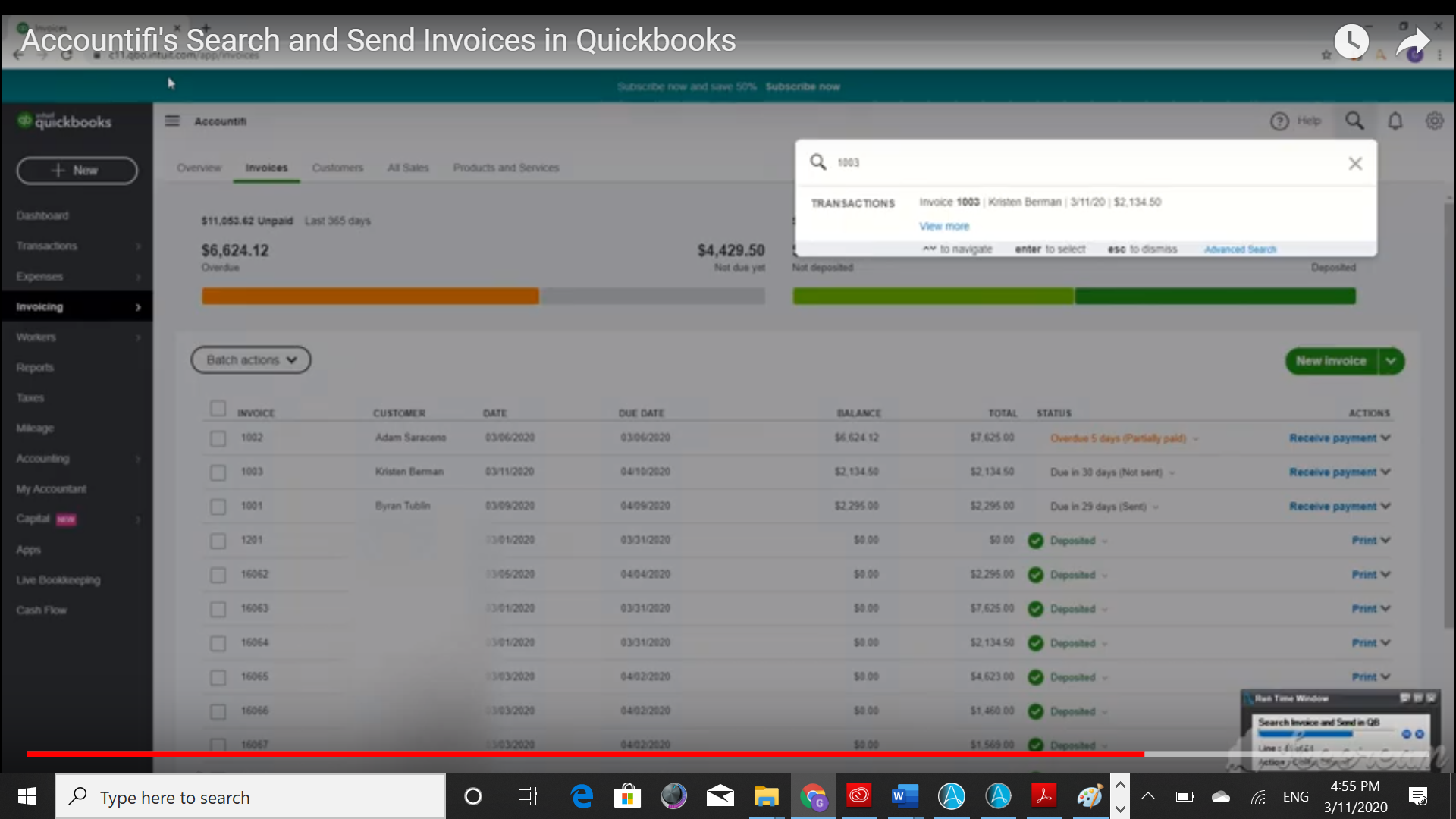This screenshot has height=819, width=1456.
Task: Toggle the hamburger navigation menu icon
Action: pyautogui.click(x=172, y=121)
